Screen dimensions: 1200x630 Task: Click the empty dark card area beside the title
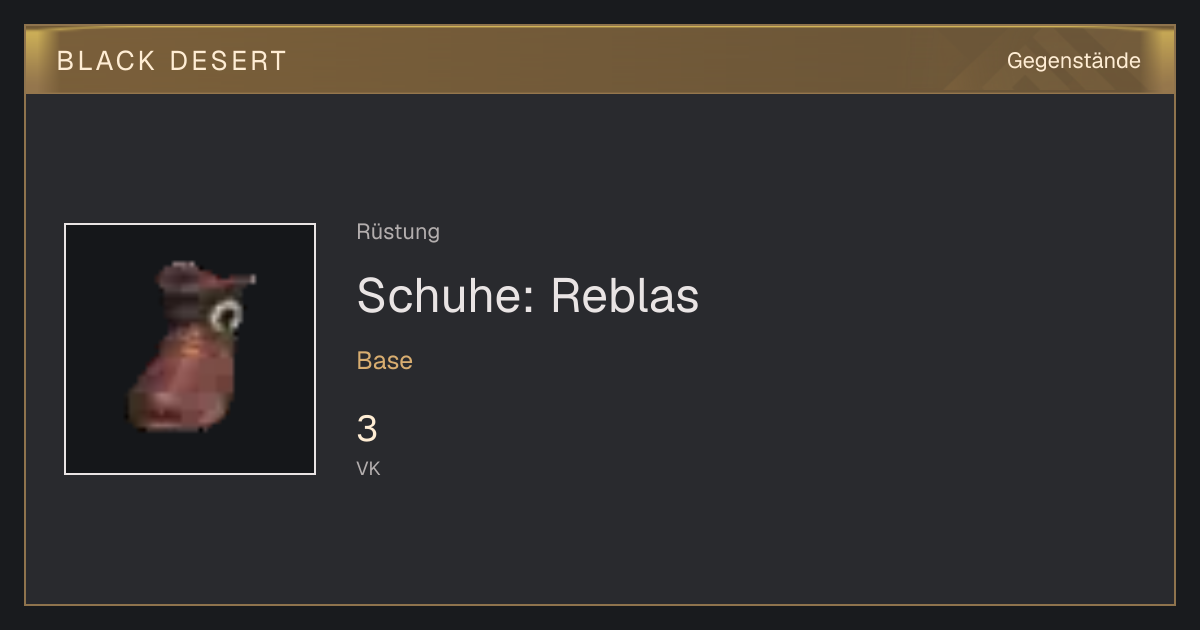[x=900, y=350]
